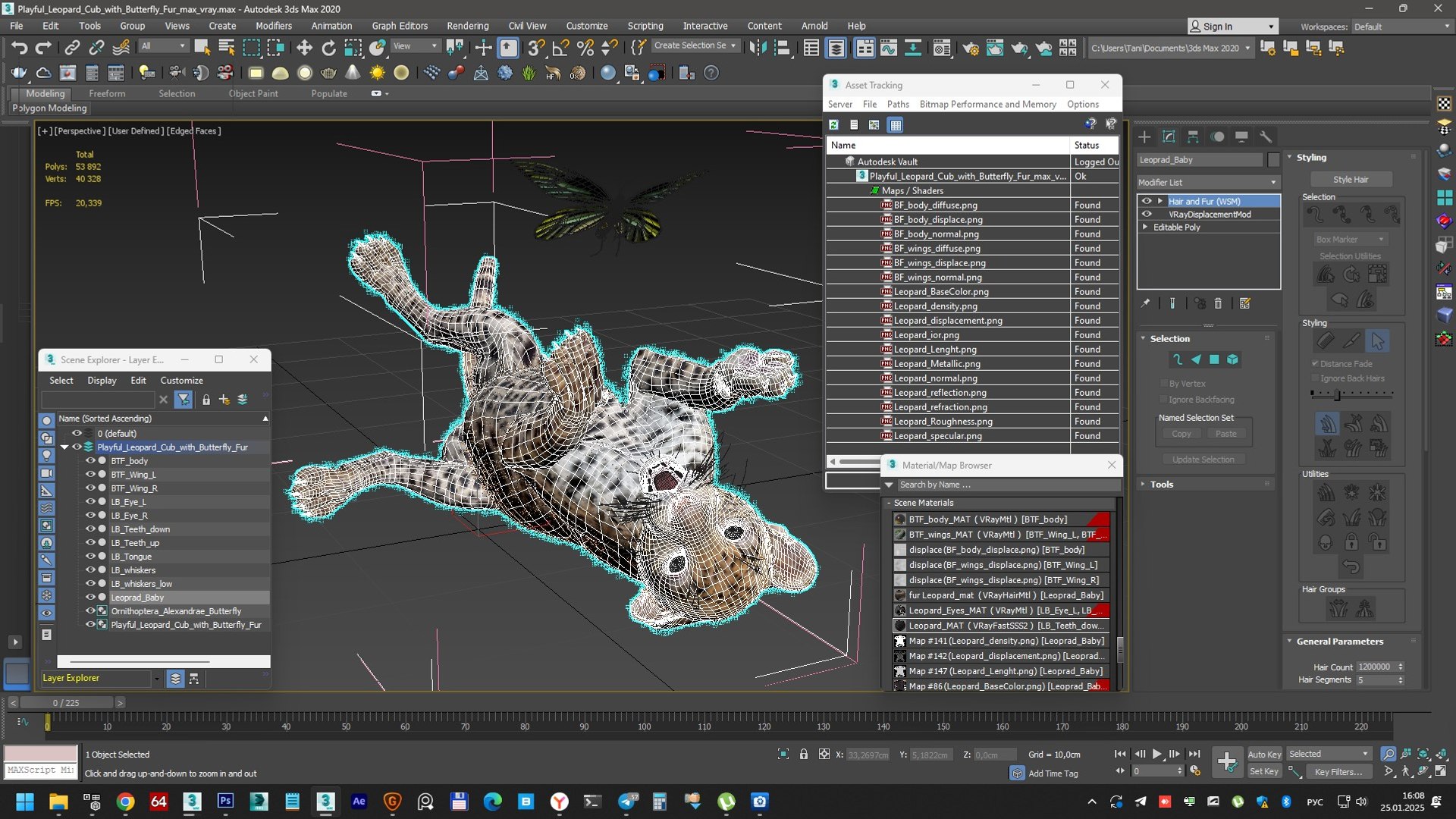Toggle visibility of Leoprad_Baby in Scene Explorer

(89, 597)
